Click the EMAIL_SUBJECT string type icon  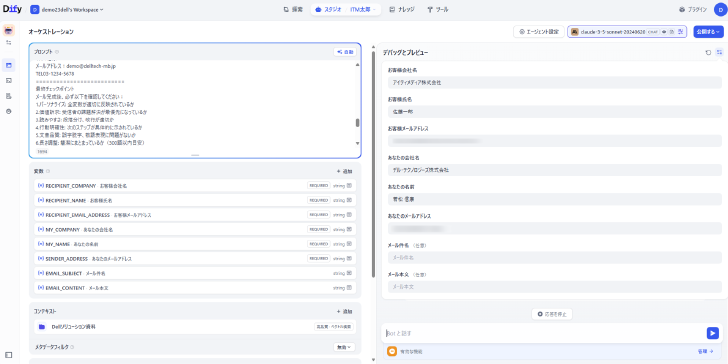(x=349, y=273)
